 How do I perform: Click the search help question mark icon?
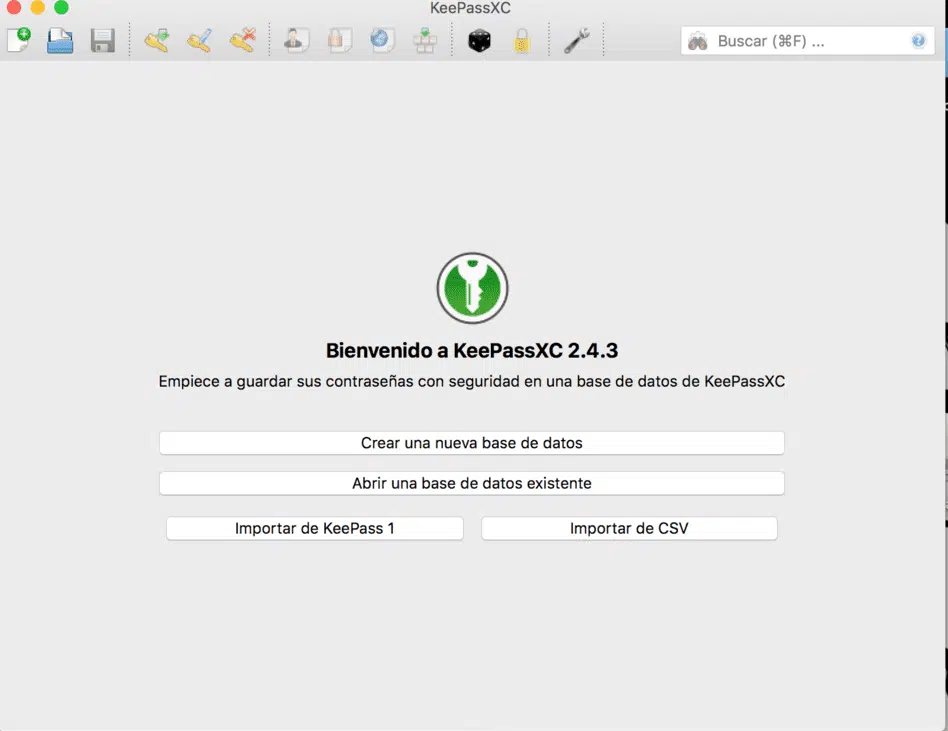coord(918,41)
